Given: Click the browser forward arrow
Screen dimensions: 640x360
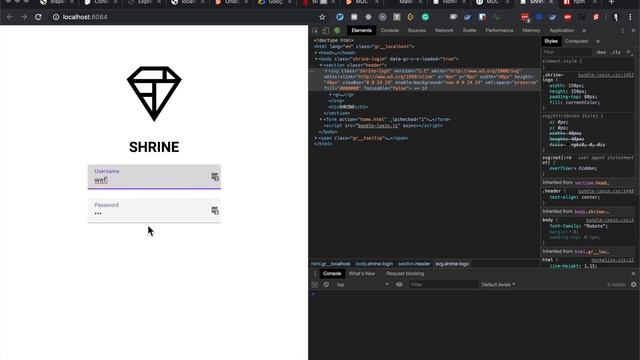Looking at the screenshot, I should pyautogui.click(x=24, y=17).
